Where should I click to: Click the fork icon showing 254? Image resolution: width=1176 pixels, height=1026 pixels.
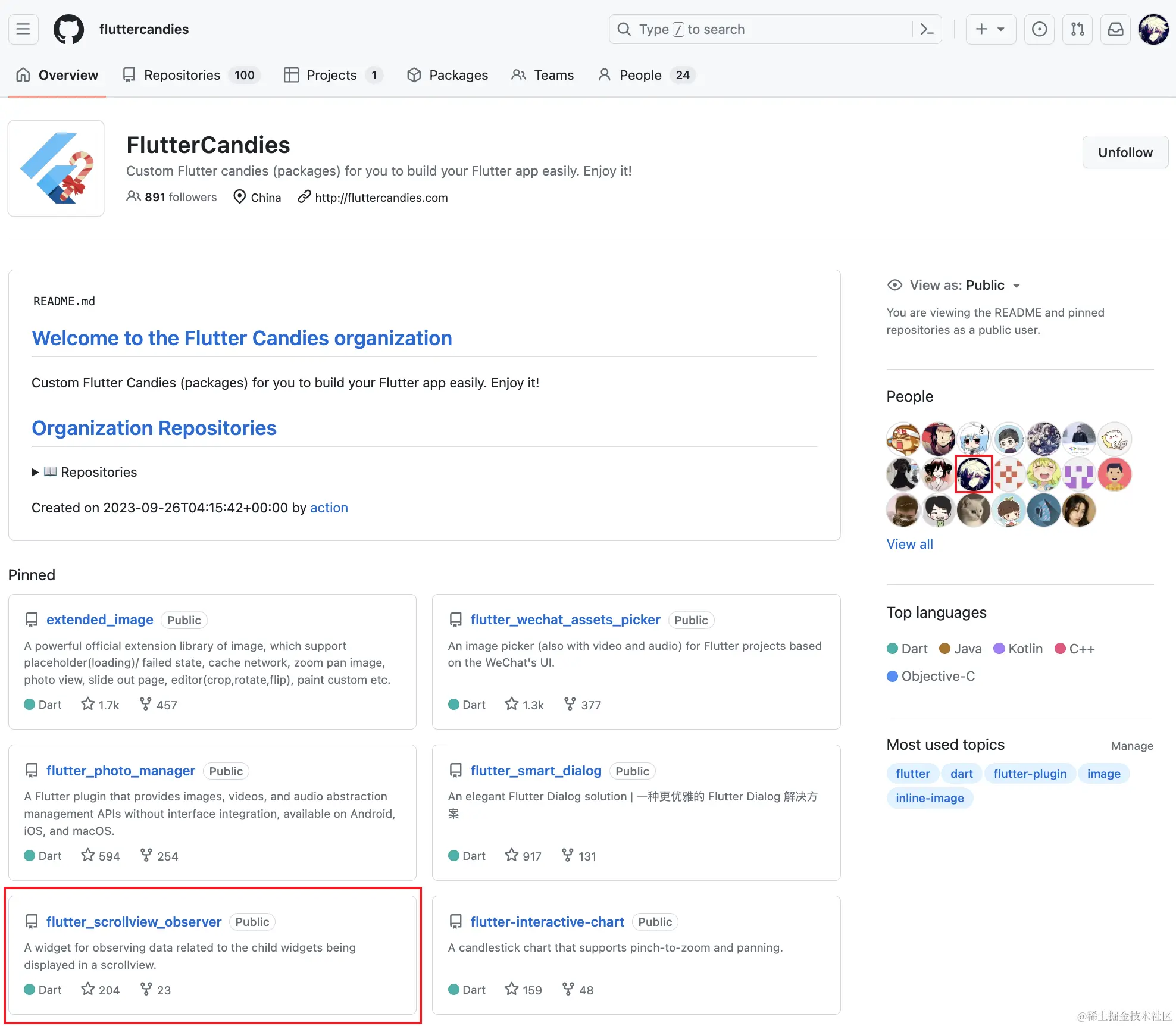click(146, 855)
